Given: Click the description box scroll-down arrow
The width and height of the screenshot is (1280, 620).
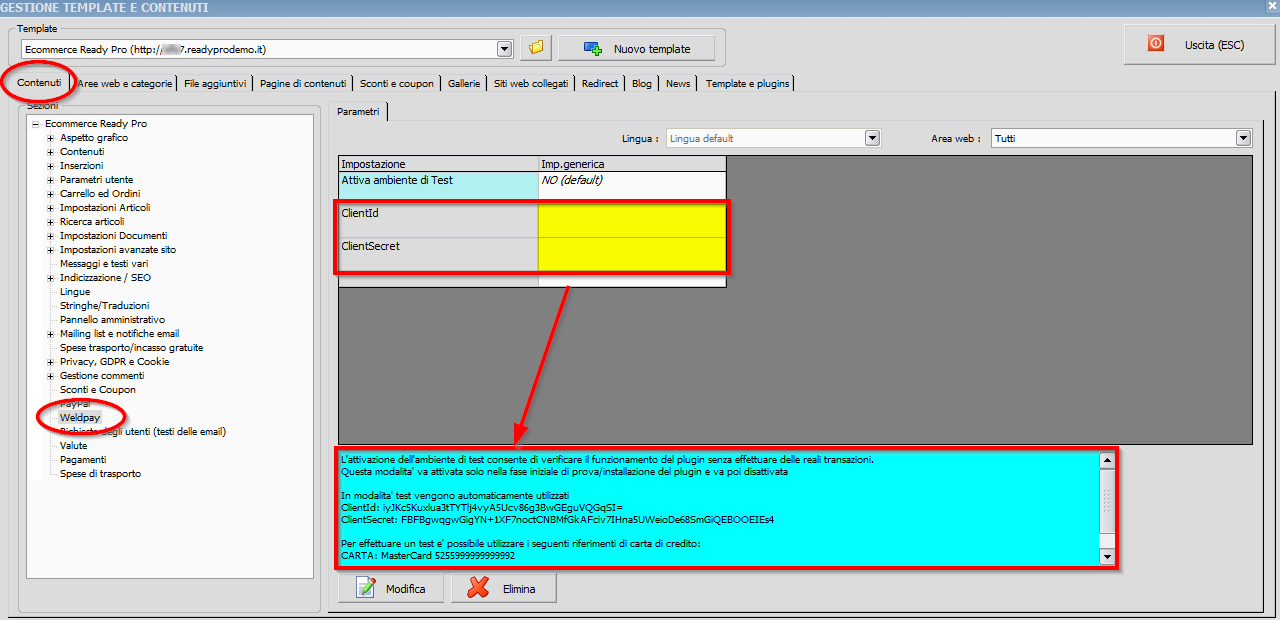Looking at the screenshot, I should tap(1106, 556).
